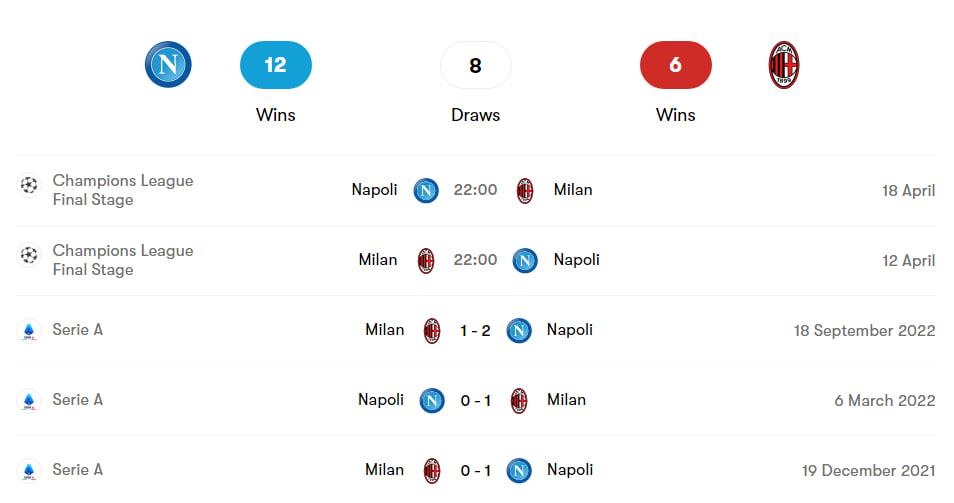Open Champions League Final Stage for 12 April
The width and height of the screenshot is (954, 503).
(x=122, y=260)
